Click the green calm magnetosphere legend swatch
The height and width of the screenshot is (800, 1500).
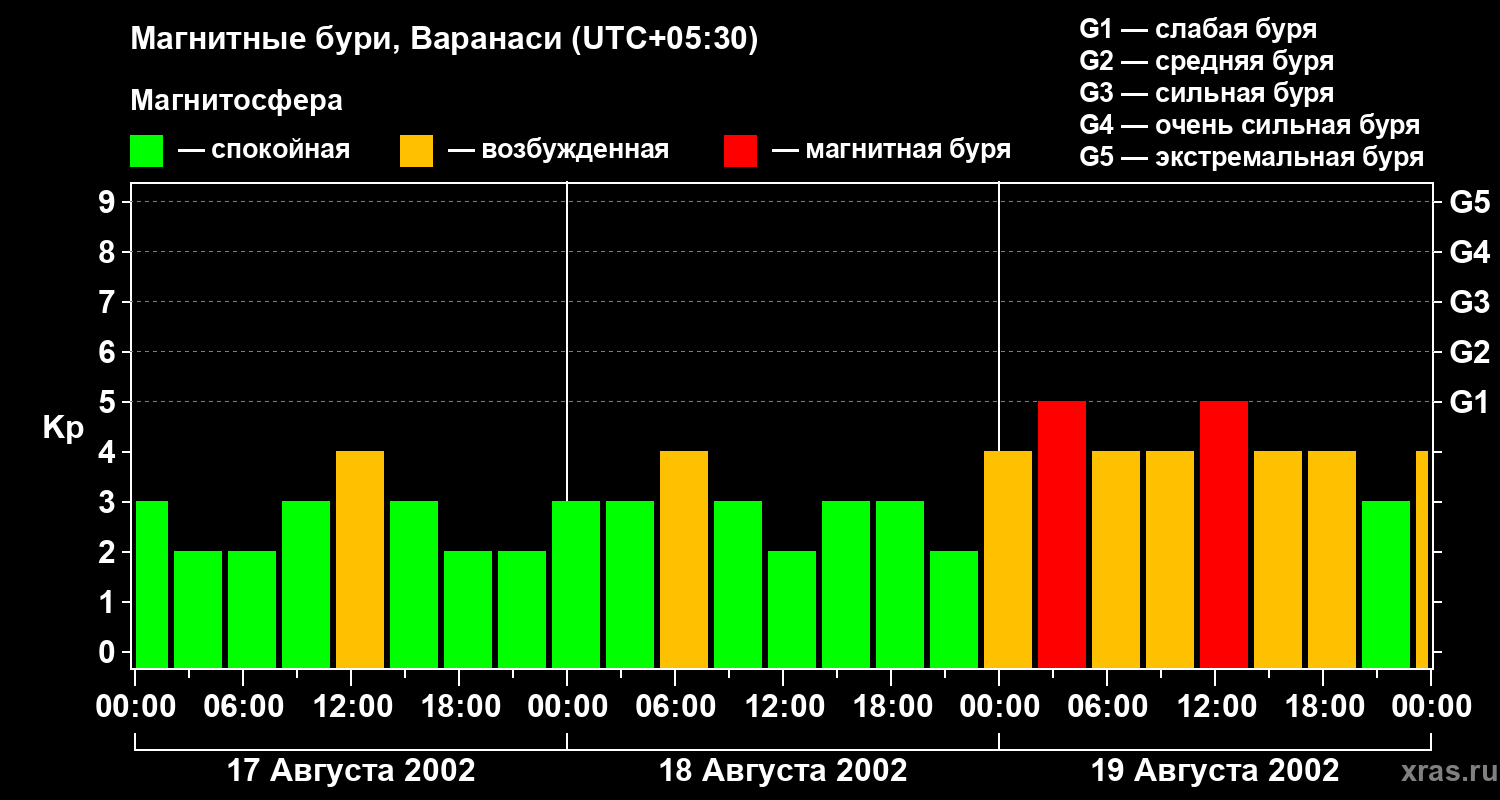pos(146,151)
